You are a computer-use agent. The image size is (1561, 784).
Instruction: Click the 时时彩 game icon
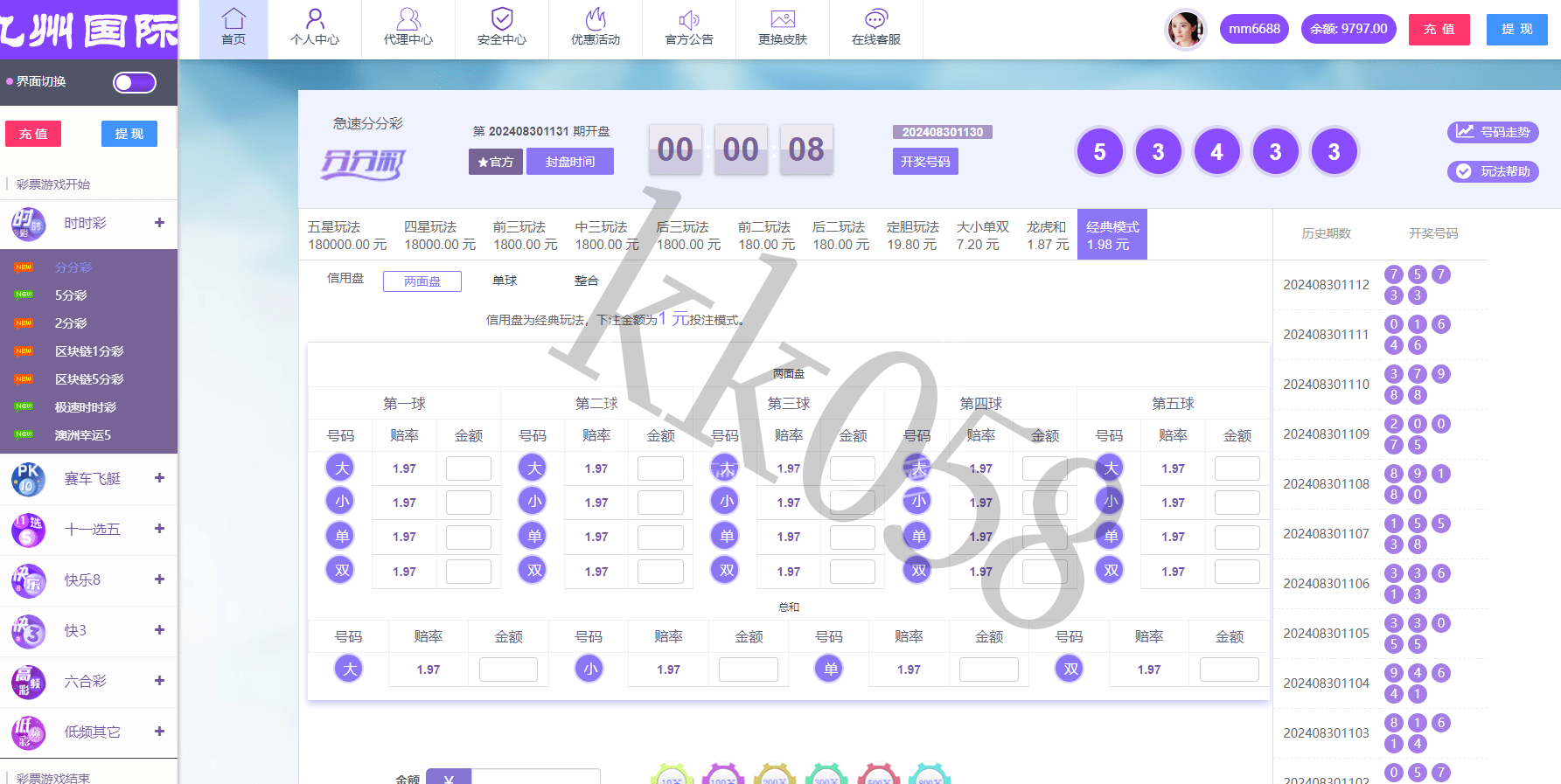click(x=28, y=224)
